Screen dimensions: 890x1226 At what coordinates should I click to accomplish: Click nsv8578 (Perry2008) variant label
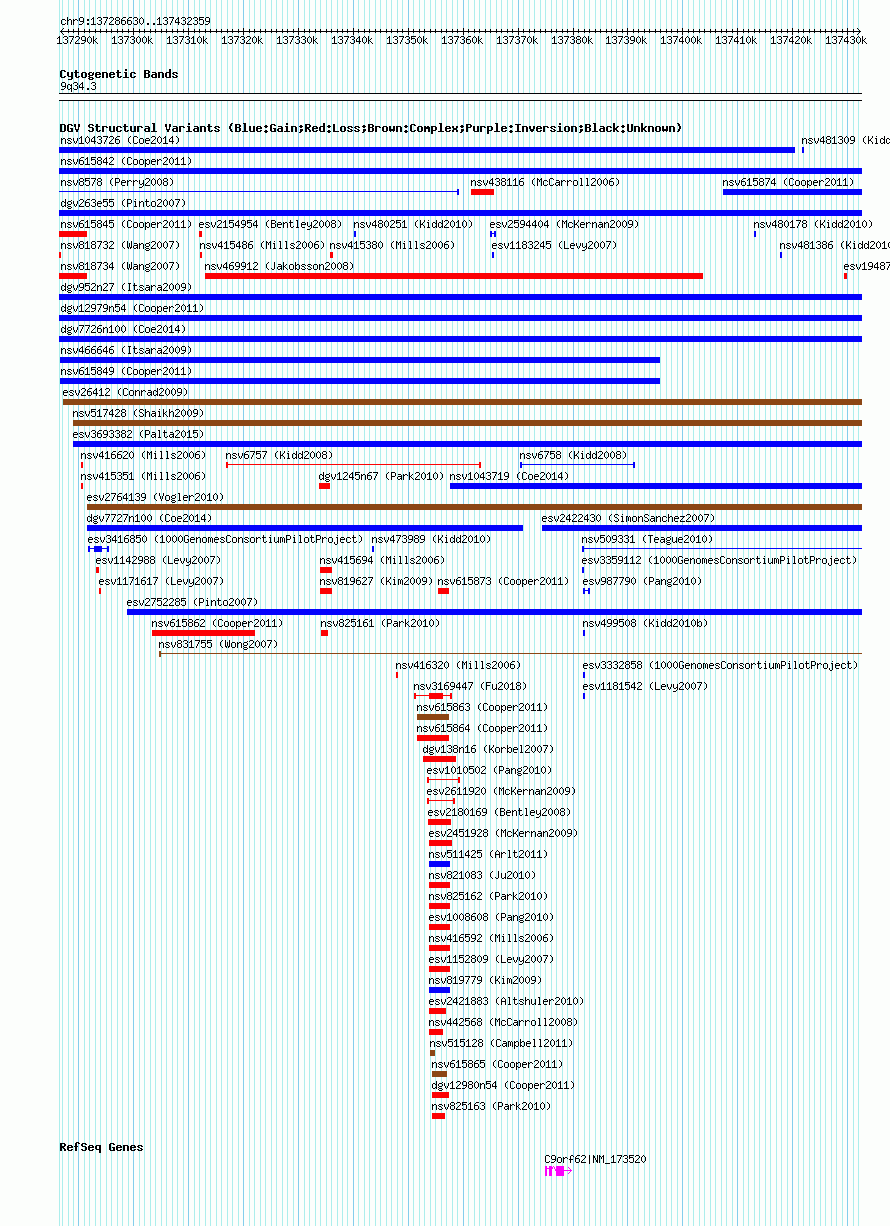click(117, 182)
